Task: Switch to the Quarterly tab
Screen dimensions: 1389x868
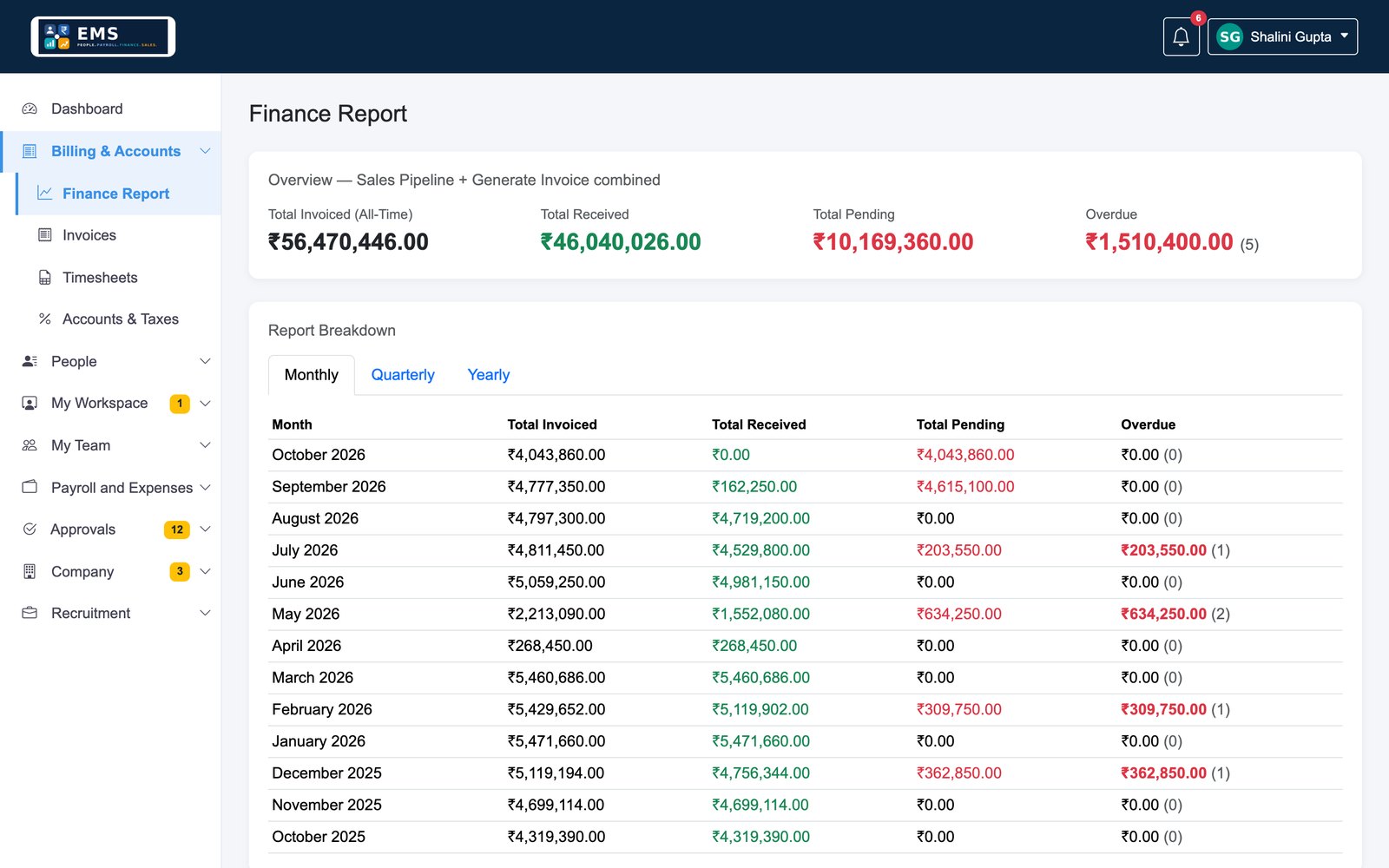Action: (x=403, y=375)
